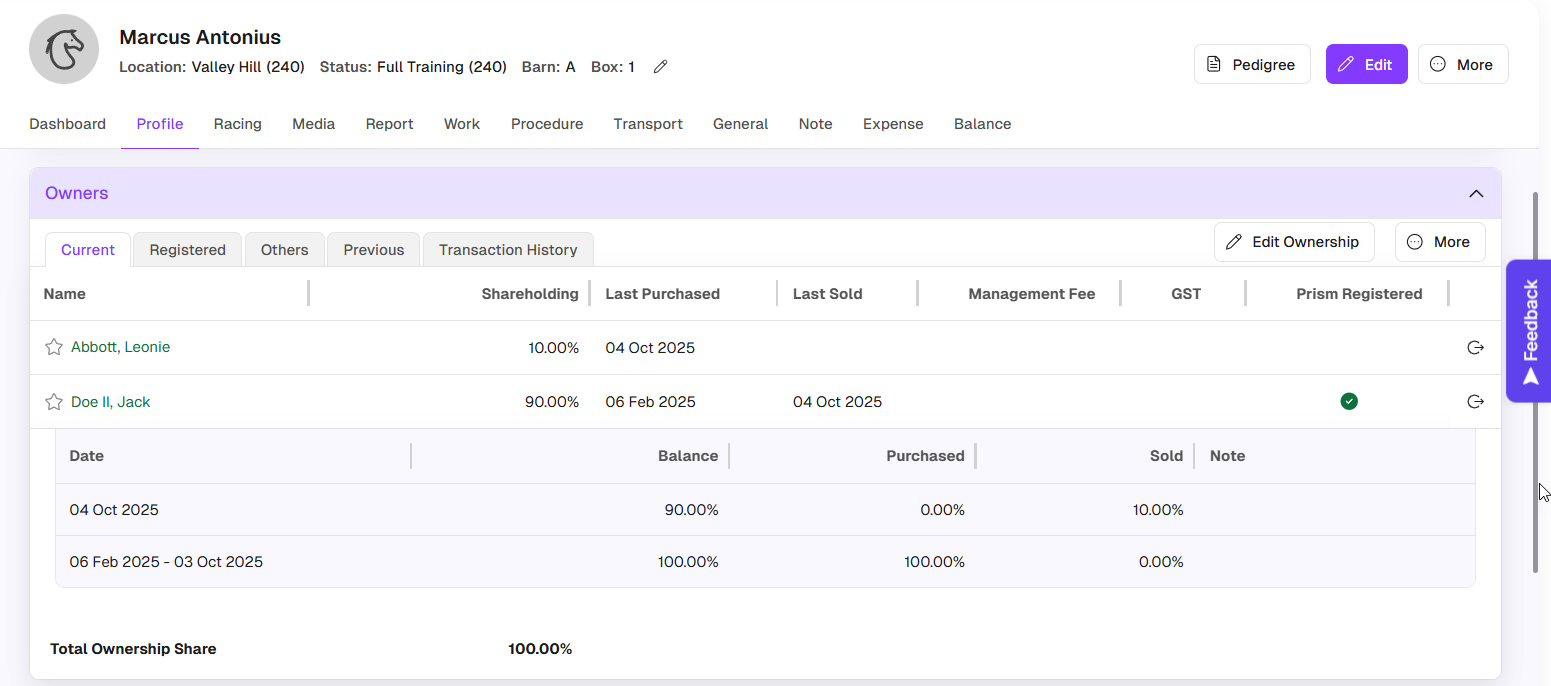Image resolution: width=1551 pixels, height=686 pixels.
Task: Collapse the Owners section chevron
Action: click(1475, 193)
